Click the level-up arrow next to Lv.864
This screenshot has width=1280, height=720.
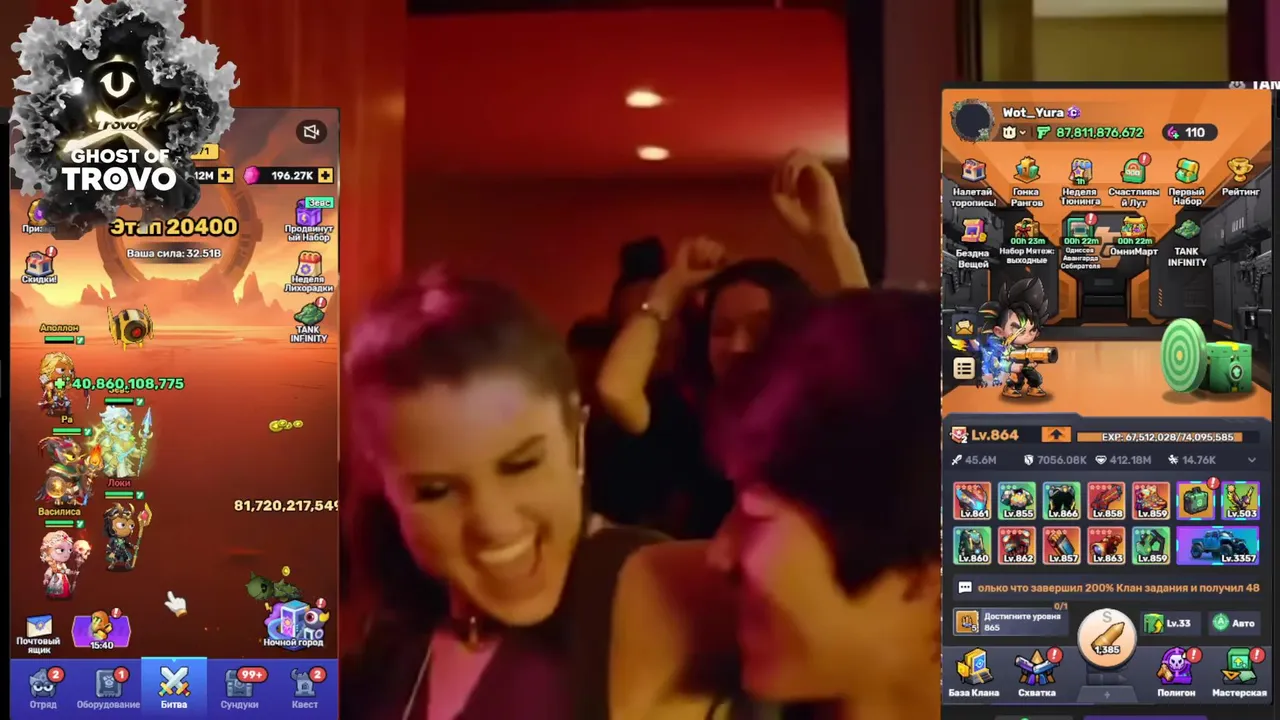[x=1055, y=435]
